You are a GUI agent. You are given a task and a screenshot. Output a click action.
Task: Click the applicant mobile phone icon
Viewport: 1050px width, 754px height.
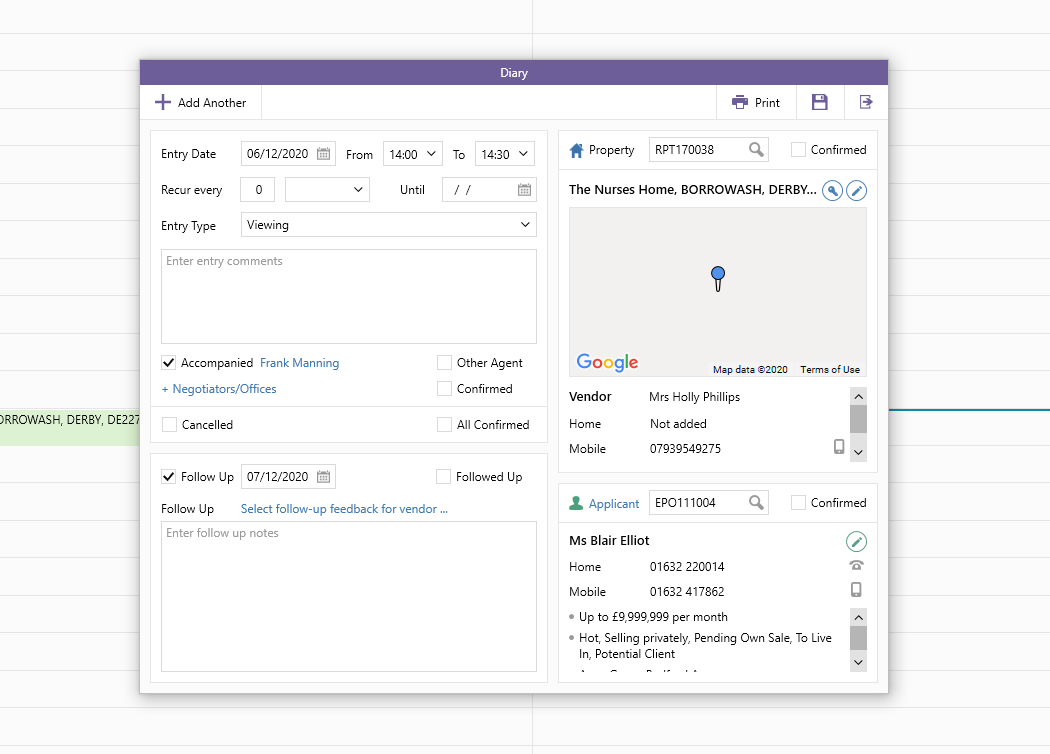856,589
